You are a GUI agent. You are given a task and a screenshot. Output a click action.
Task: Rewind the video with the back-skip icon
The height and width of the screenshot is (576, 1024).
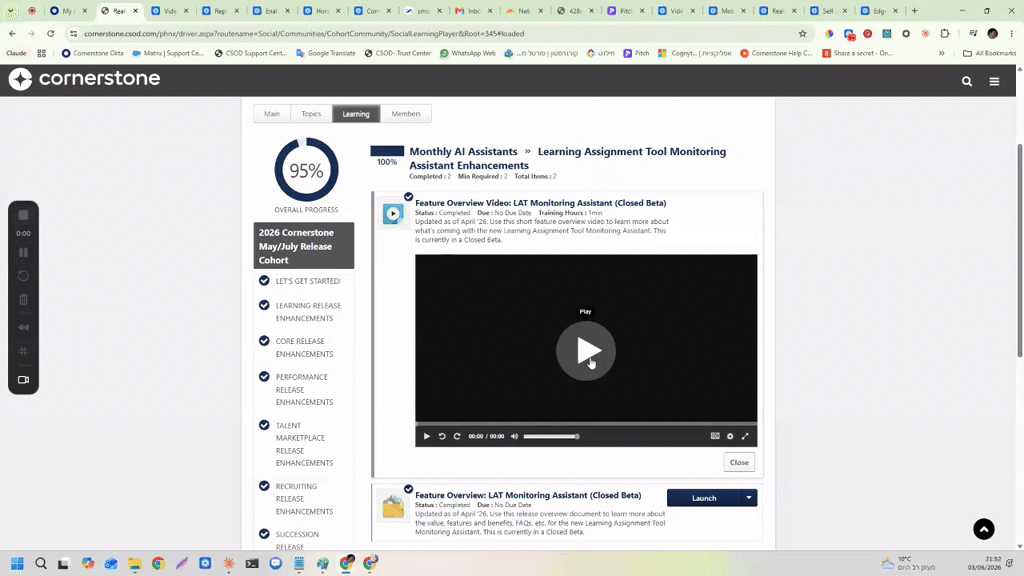442,436
